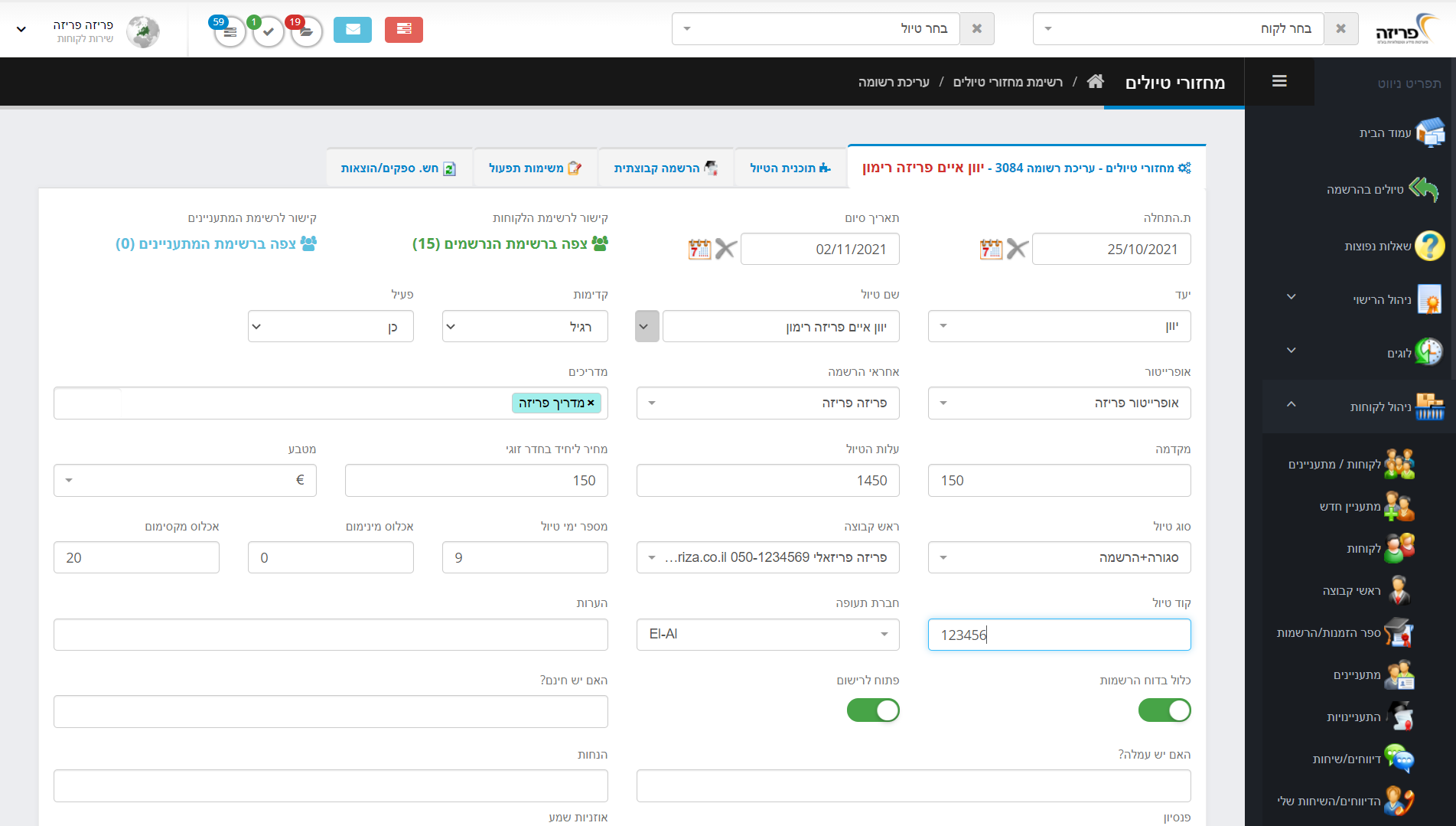Open the blue envelope mail button
The height and width of the screenshot is (826, 1456).
[353, 29]
